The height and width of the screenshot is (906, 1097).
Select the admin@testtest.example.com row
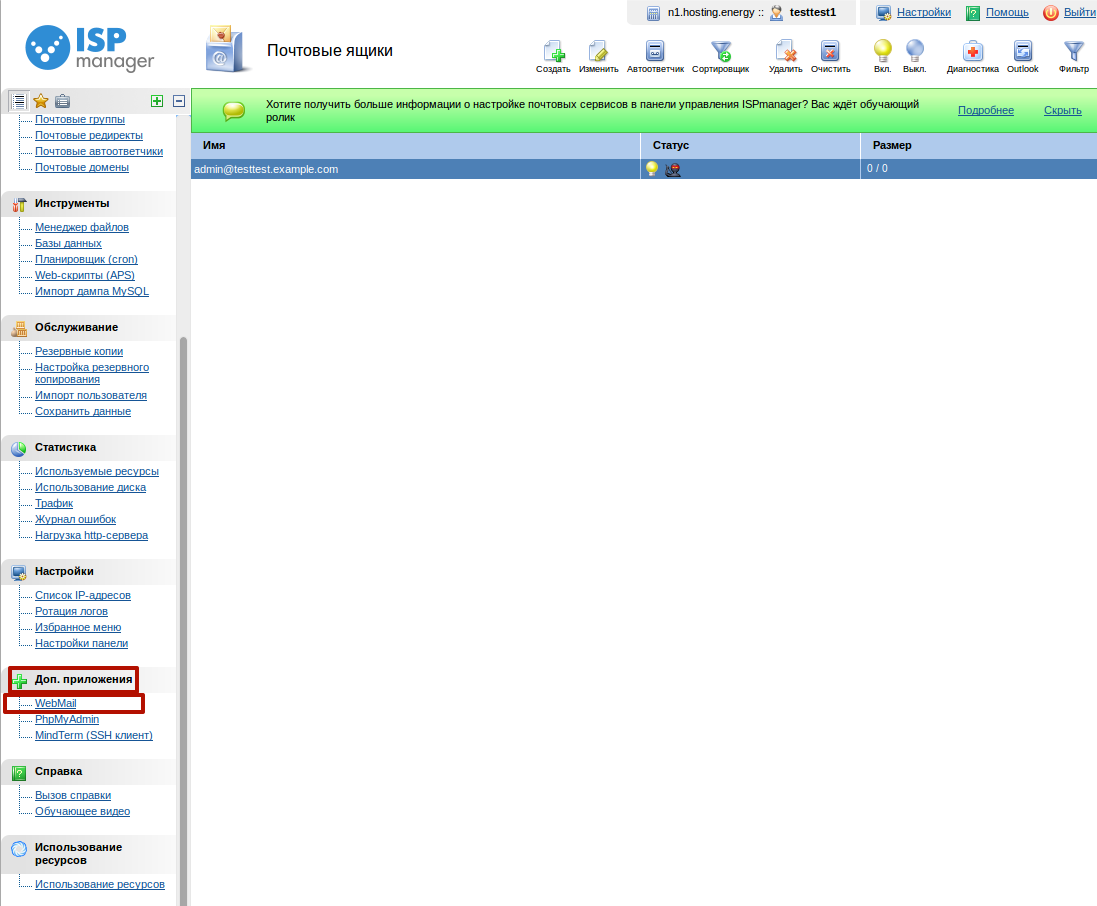(x=644, y=169)
